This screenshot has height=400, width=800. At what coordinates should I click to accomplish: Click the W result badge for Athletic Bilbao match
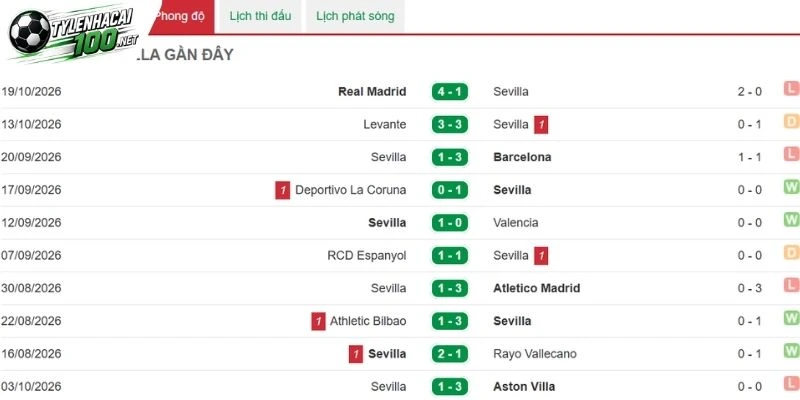tap(791, 318)
